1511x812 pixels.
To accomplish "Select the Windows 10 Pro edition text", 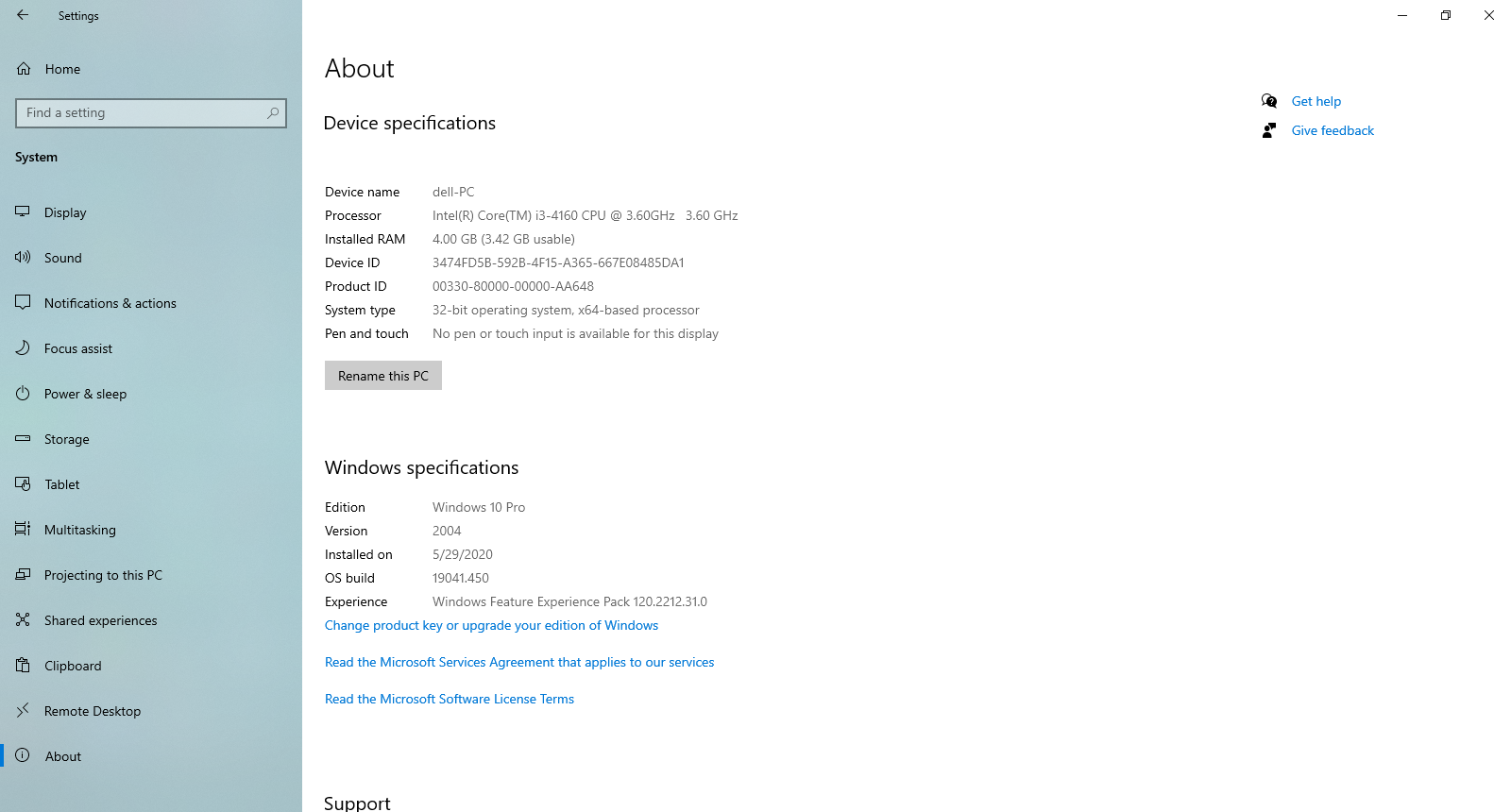I will (479, 507).
